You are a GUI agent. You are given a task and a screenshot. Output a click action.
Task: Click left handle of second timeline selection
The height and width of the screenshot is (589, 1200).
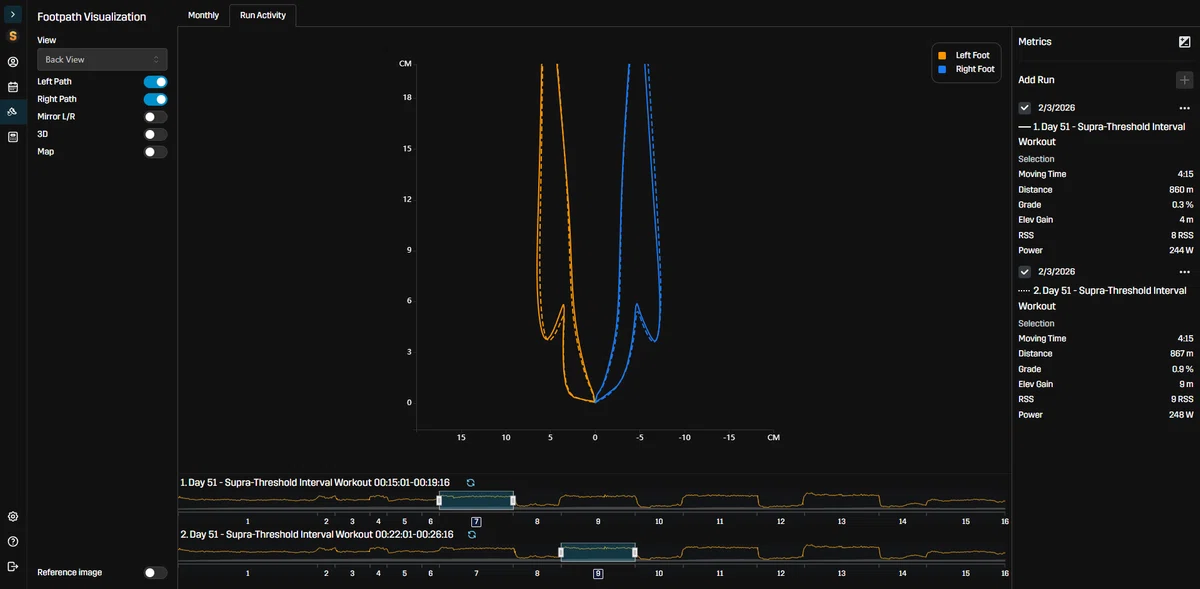point(561,552)
